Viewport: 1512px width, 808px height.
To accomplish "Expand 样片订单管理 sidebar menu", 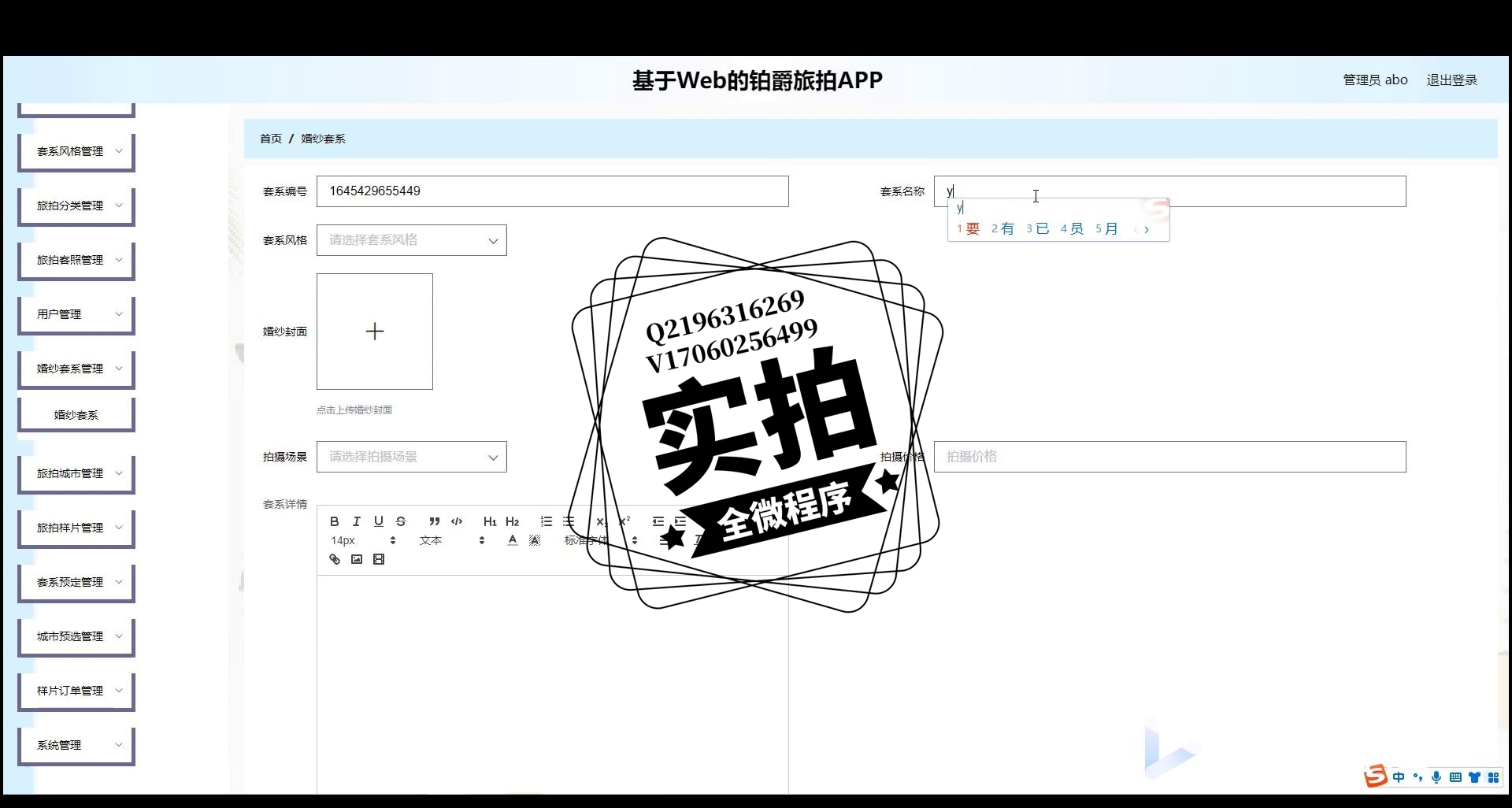I will (x=76, y=691).
